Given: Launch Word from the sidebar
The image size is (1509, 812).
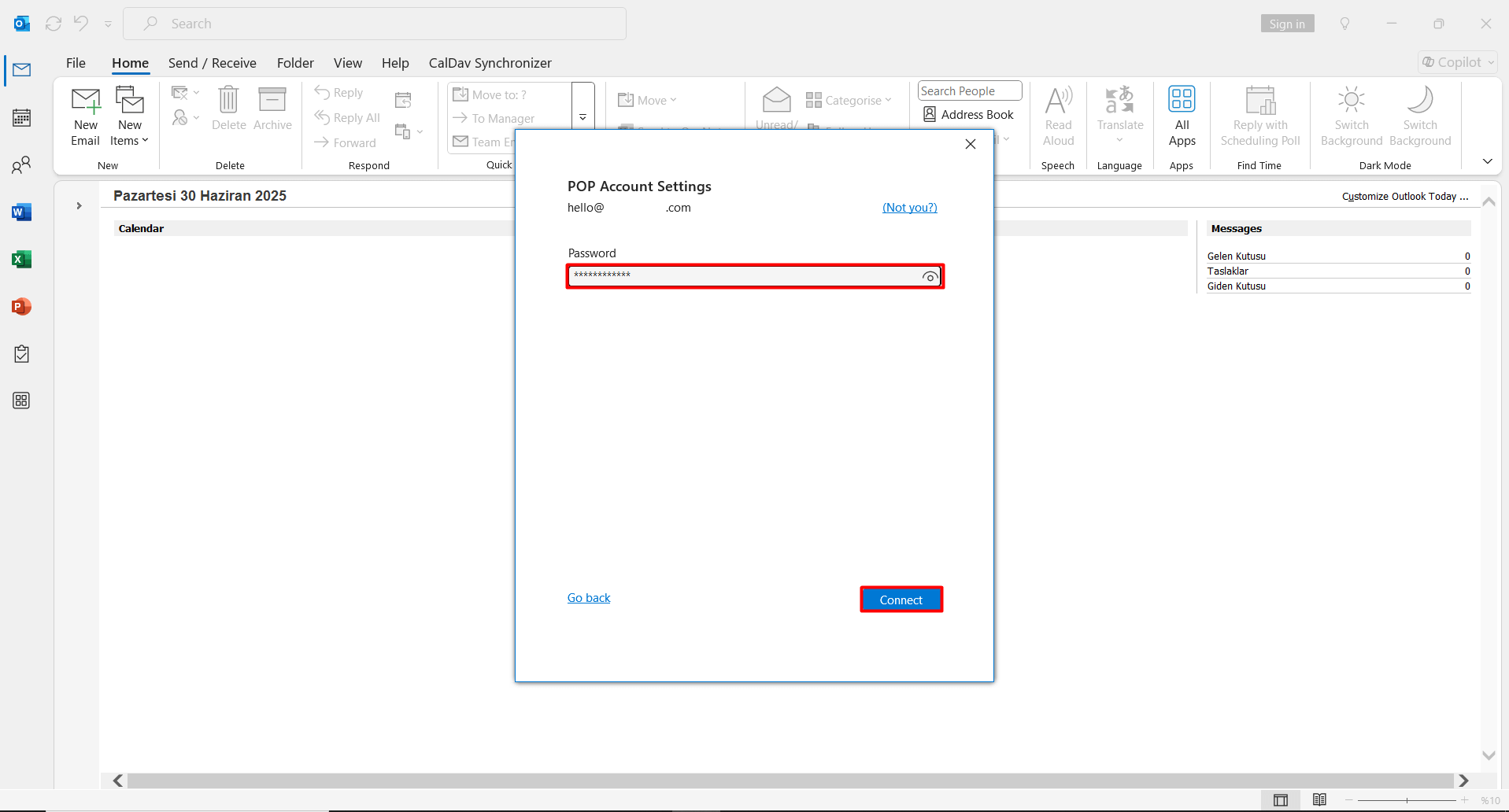Looking at the screenshot, I should point(22,212).
